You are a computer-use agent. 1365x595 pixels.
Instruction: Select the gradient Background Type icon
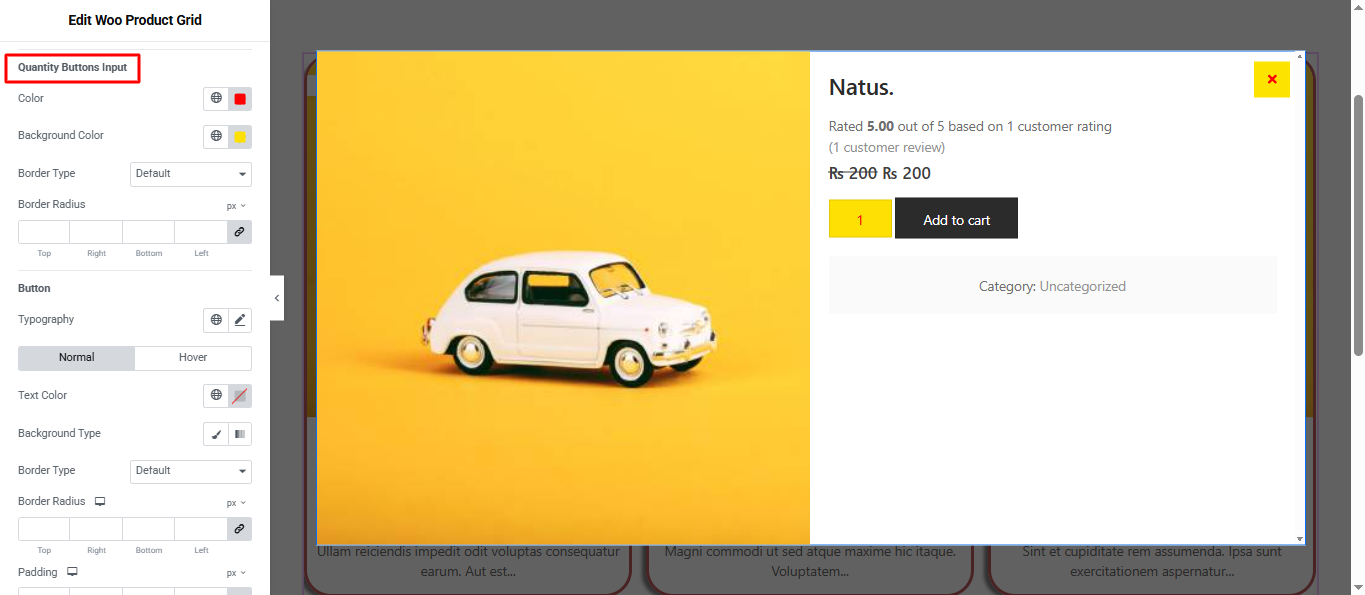click(x=240, y=434)
